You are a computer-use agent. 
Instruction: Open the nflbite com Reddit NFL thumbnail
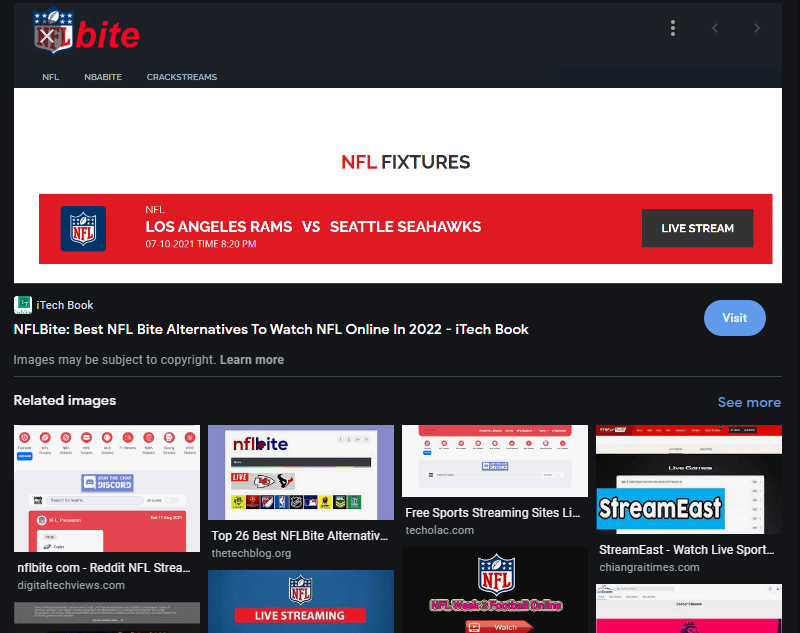click(107, 488)
